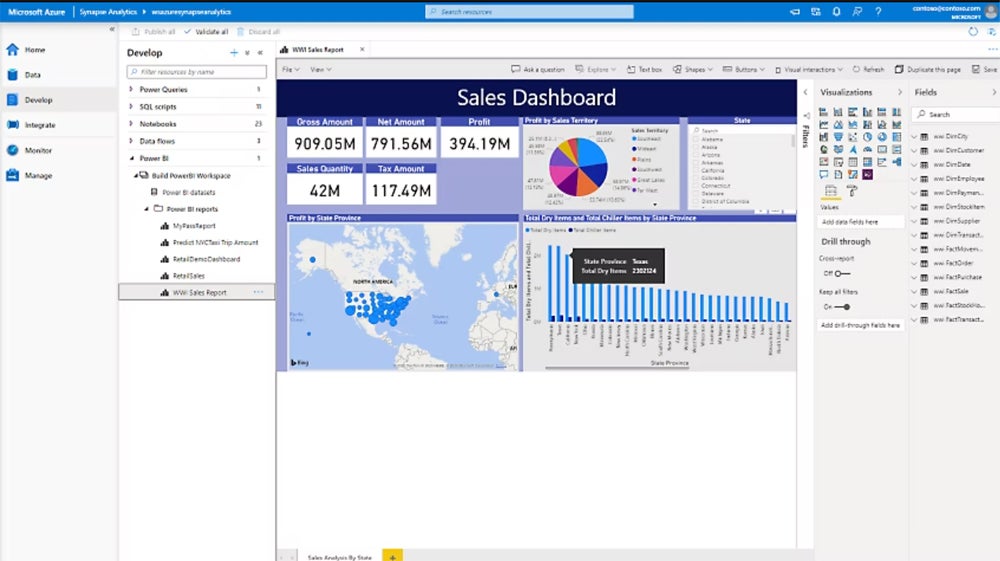
Task: Click the user account avatar
Action: 991,11
